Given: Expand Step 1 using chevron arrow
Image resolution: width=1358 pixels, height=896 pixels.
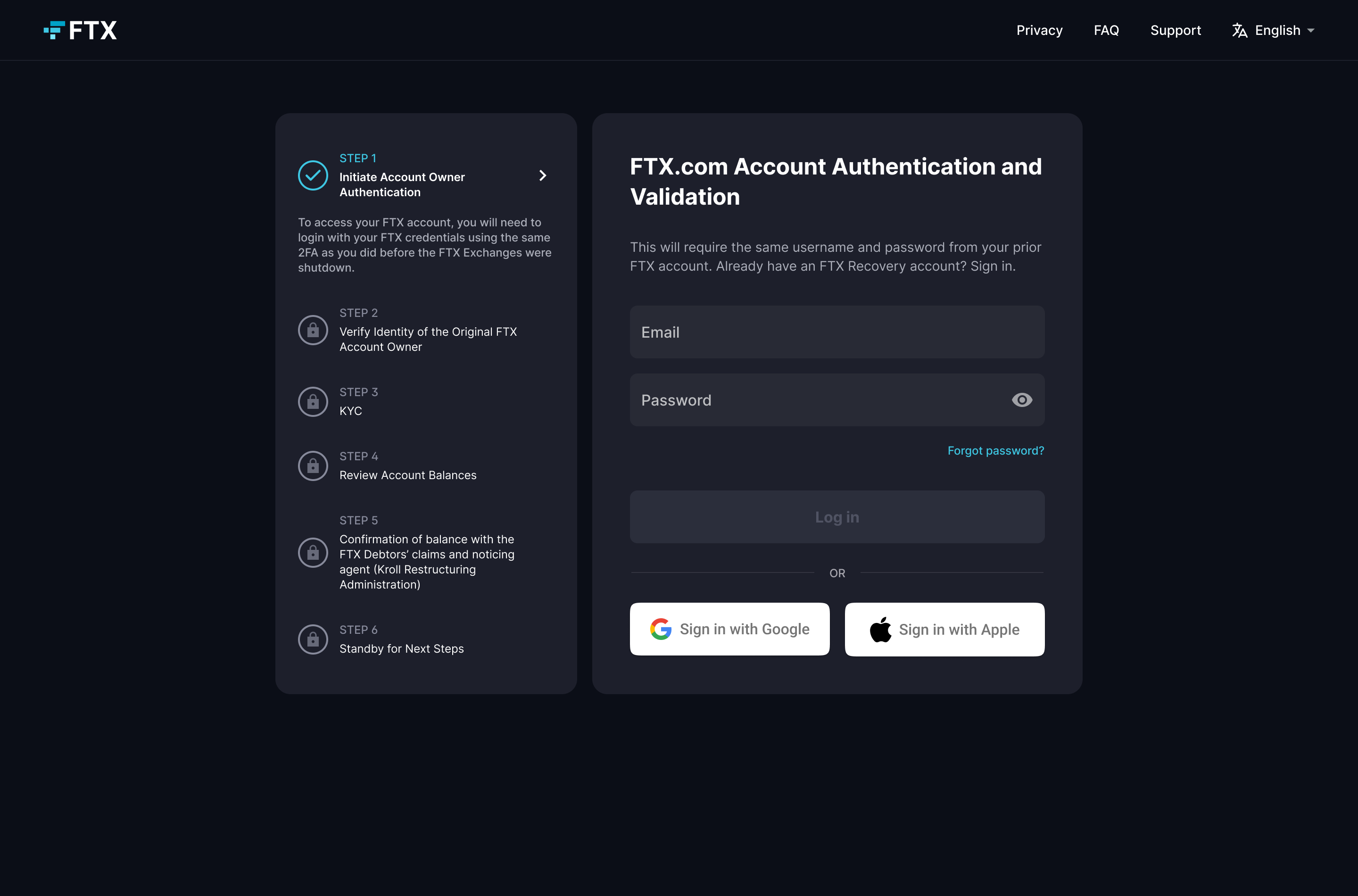Looking at the screenshot, I should (x=543, y=176).
